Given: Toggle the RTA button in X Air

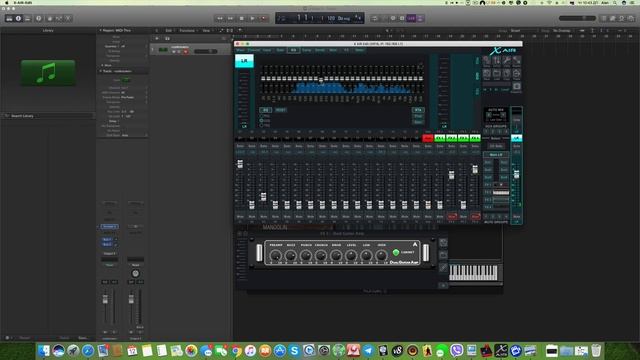Looking at the screenshot, I should coord(418,110).
